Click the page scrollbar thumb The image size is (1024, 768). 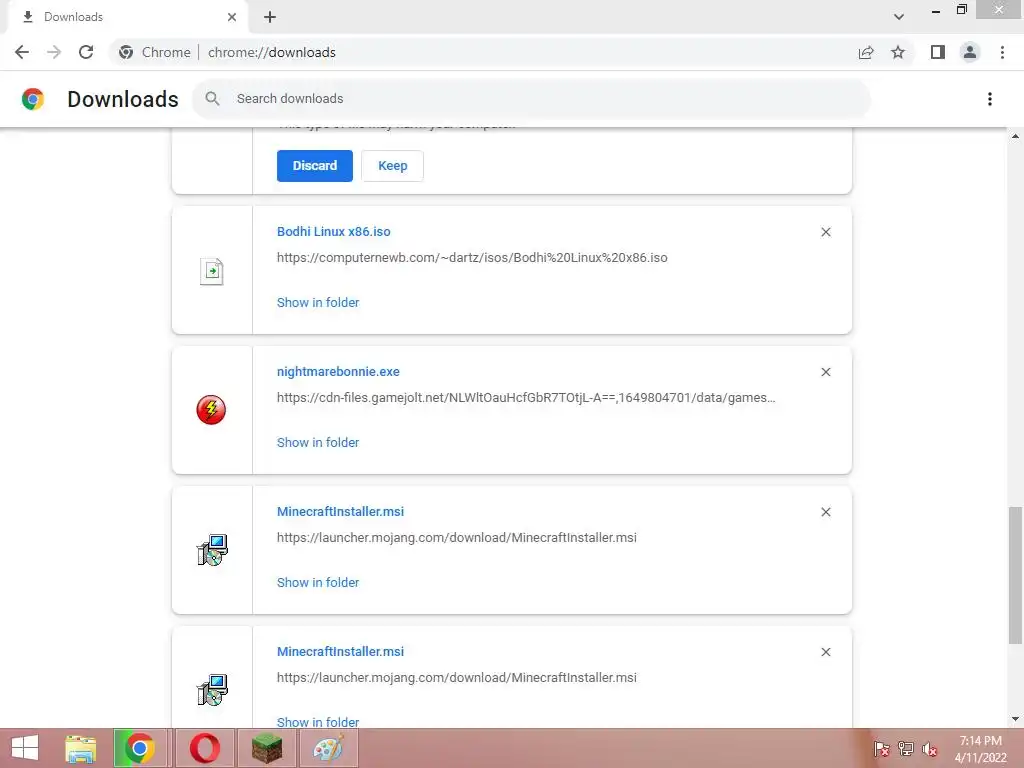[1015, 575]
